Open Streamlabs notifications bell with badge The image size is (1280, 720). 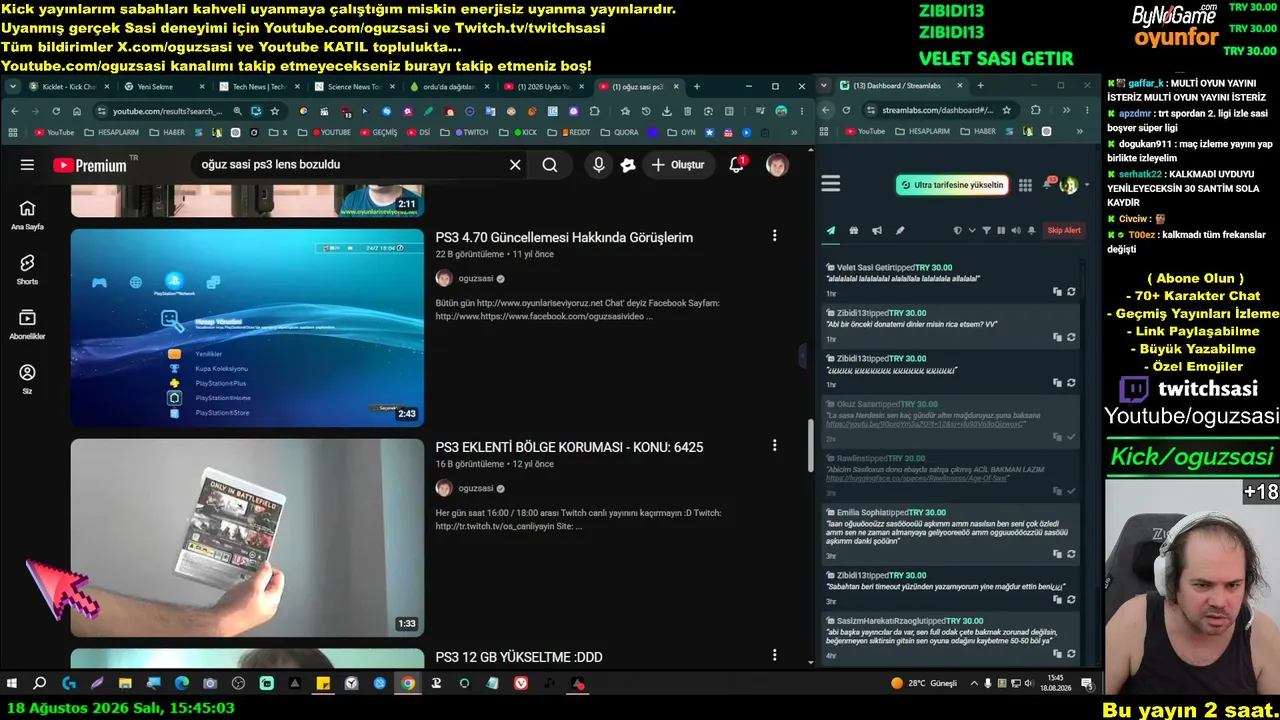(1048, 184)
